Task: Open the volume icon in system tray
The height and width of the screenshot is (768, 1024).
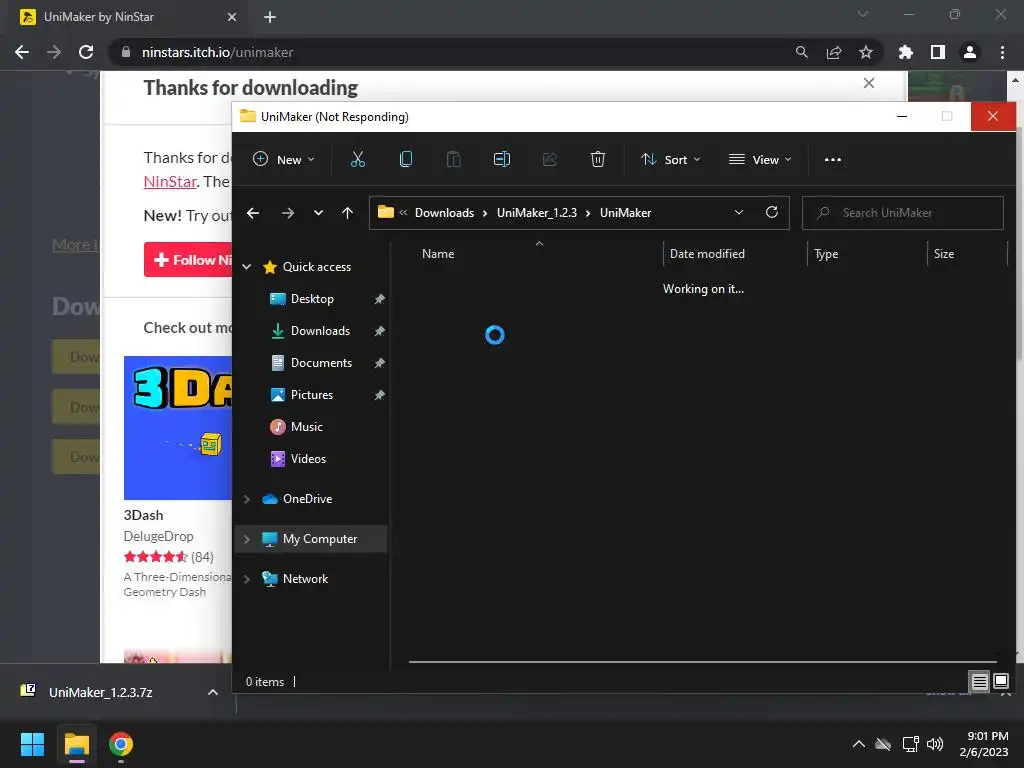Action: 935,744
